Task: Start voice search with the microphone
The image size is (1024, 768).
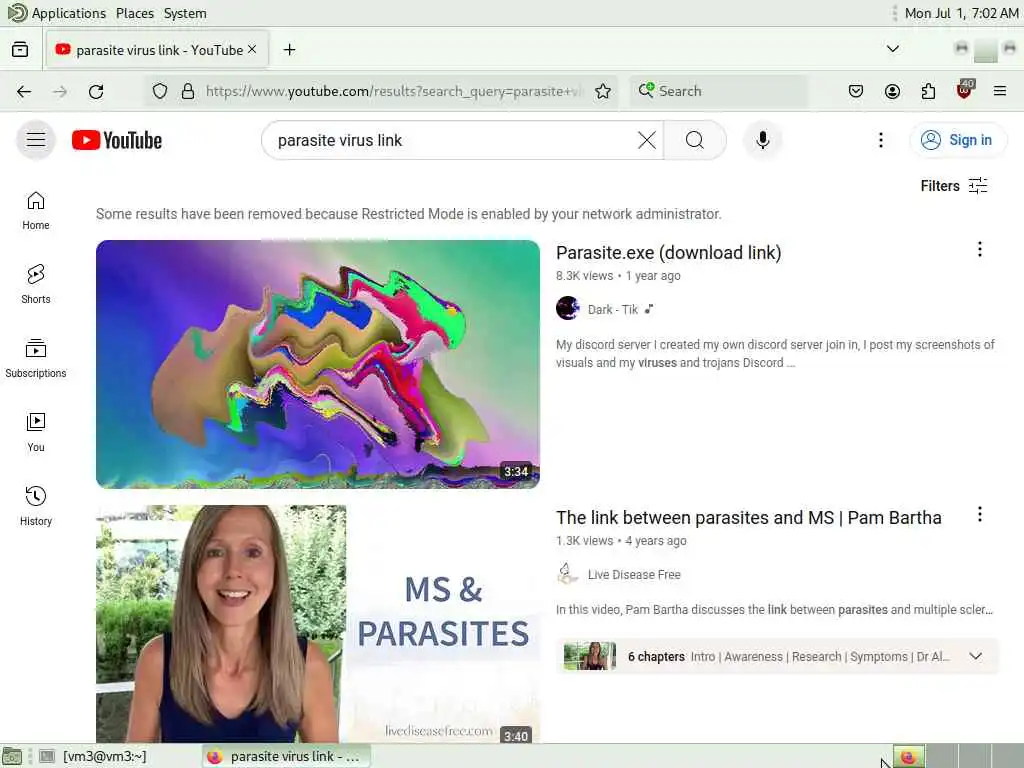Action: [x=762, y=140]
